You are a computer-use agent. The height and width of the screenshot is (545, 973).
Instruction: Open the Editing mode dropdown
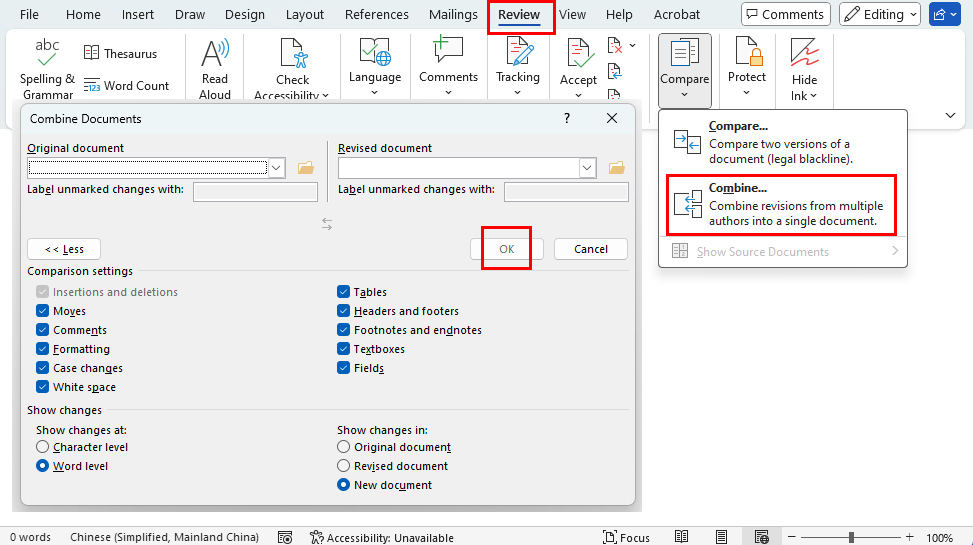point(880,15)
